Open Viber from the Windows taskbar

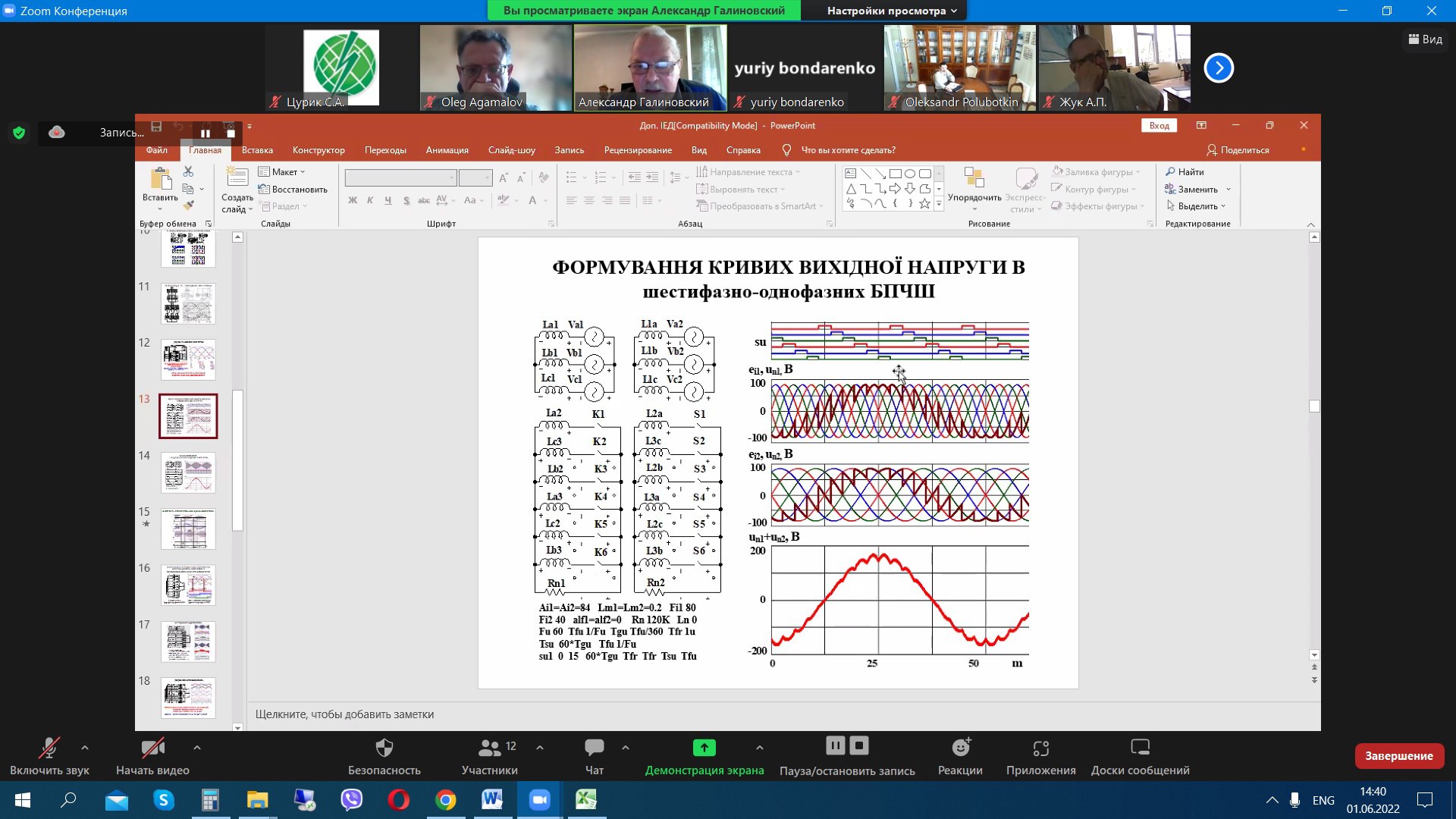point(351,799)
